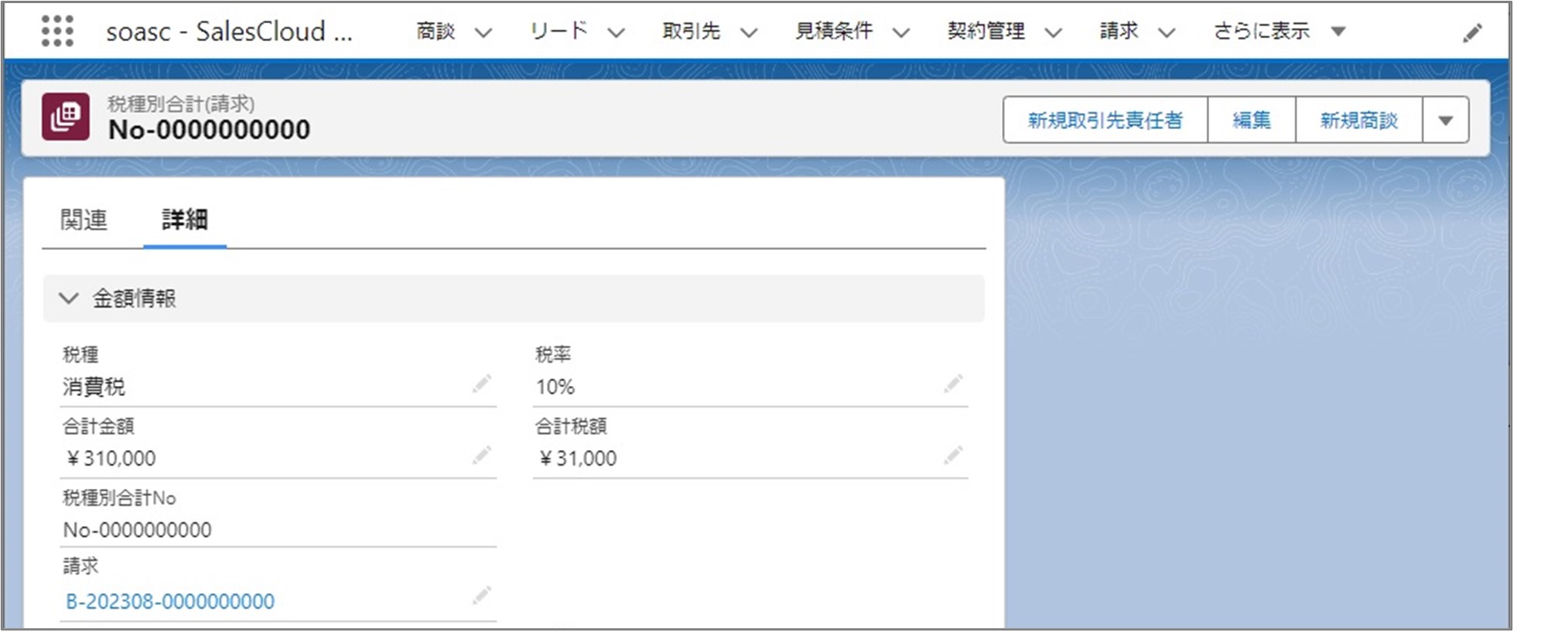Open the more actions dropdown beside 新規商談
The width and height of the screenshot is (1568, 635).
pos(1445,120)
